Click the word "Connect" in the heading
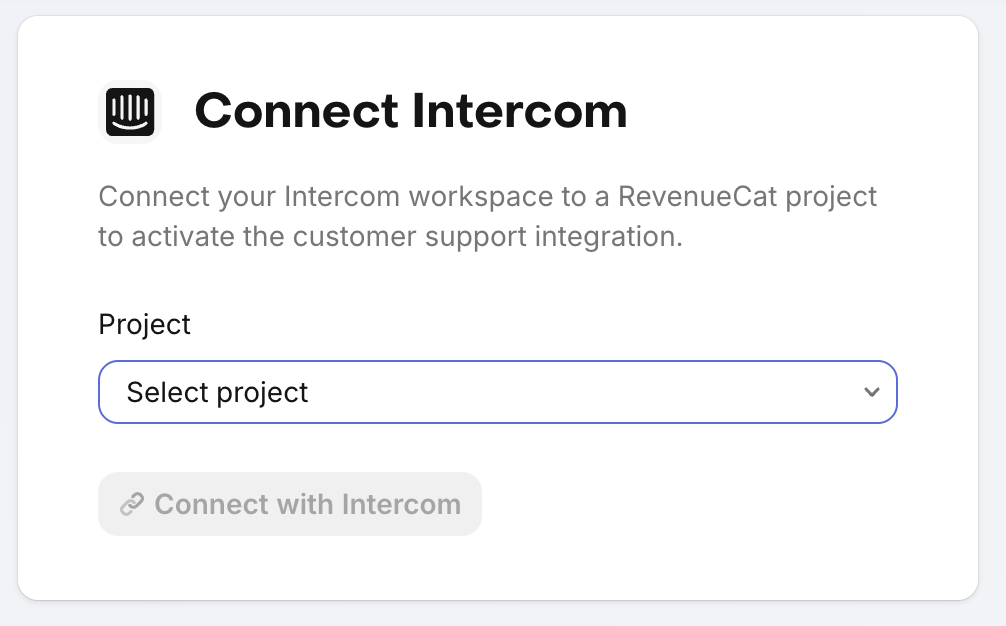The width and height of the screenshot is (1006, 626). coord(297,111)
